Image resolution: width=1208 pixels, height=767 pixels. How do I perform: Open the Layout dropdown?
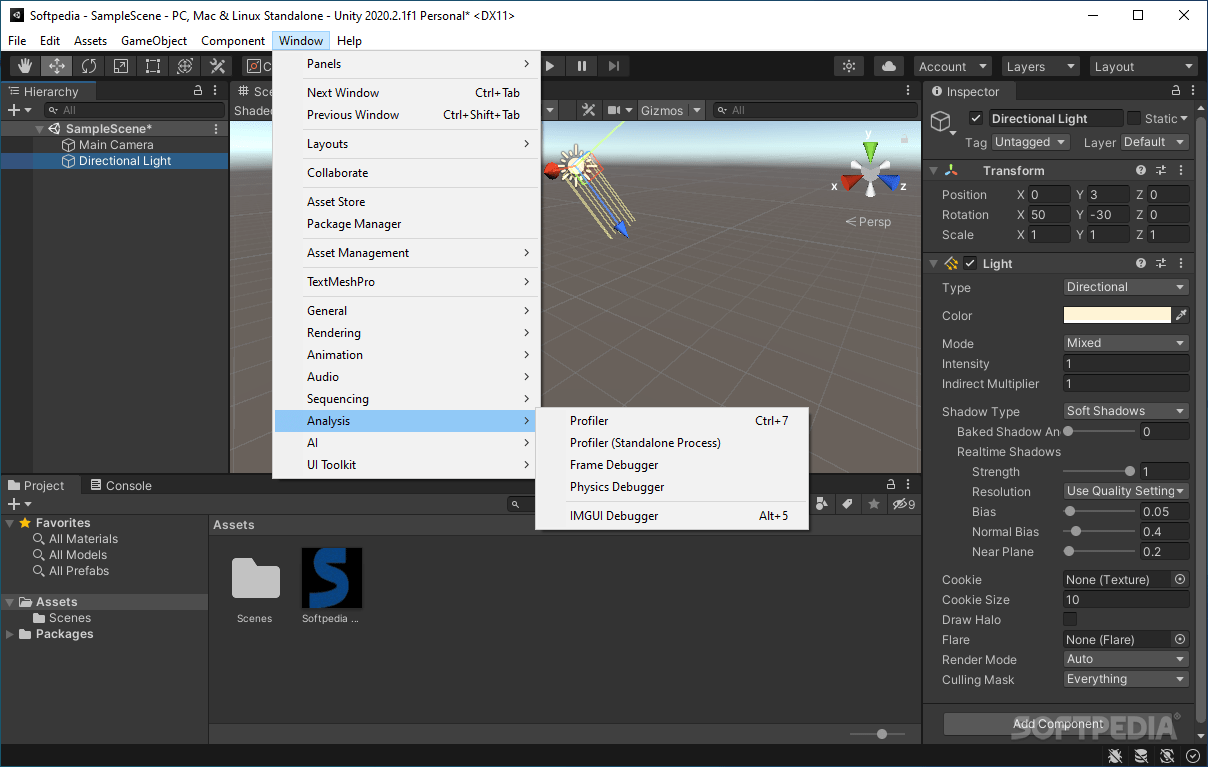pyautogui.click(x=1143, y=66)
